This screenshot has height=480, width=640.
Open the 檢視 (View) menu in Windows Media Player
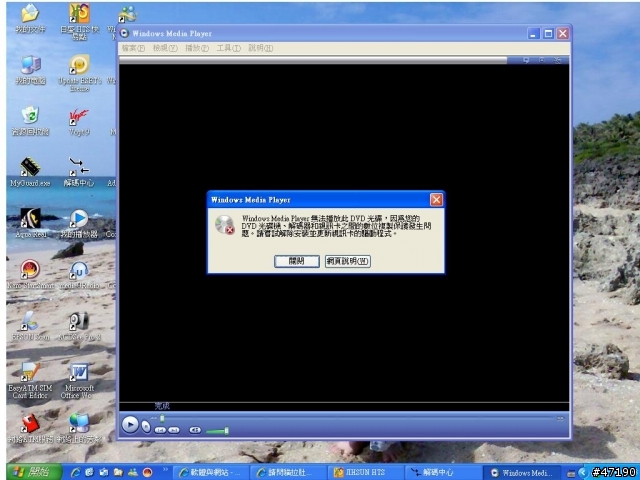click(x=165, y=48)
